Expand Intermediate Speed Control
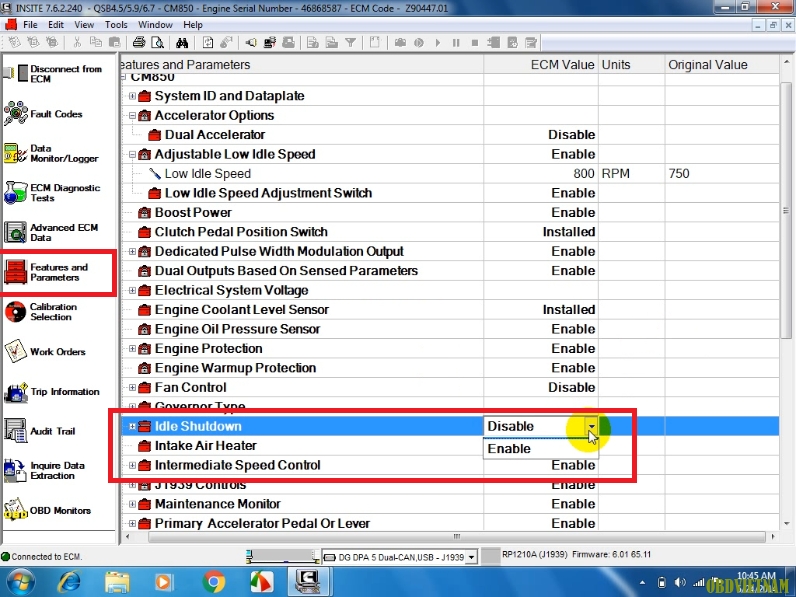 click(x=132, y=465)
